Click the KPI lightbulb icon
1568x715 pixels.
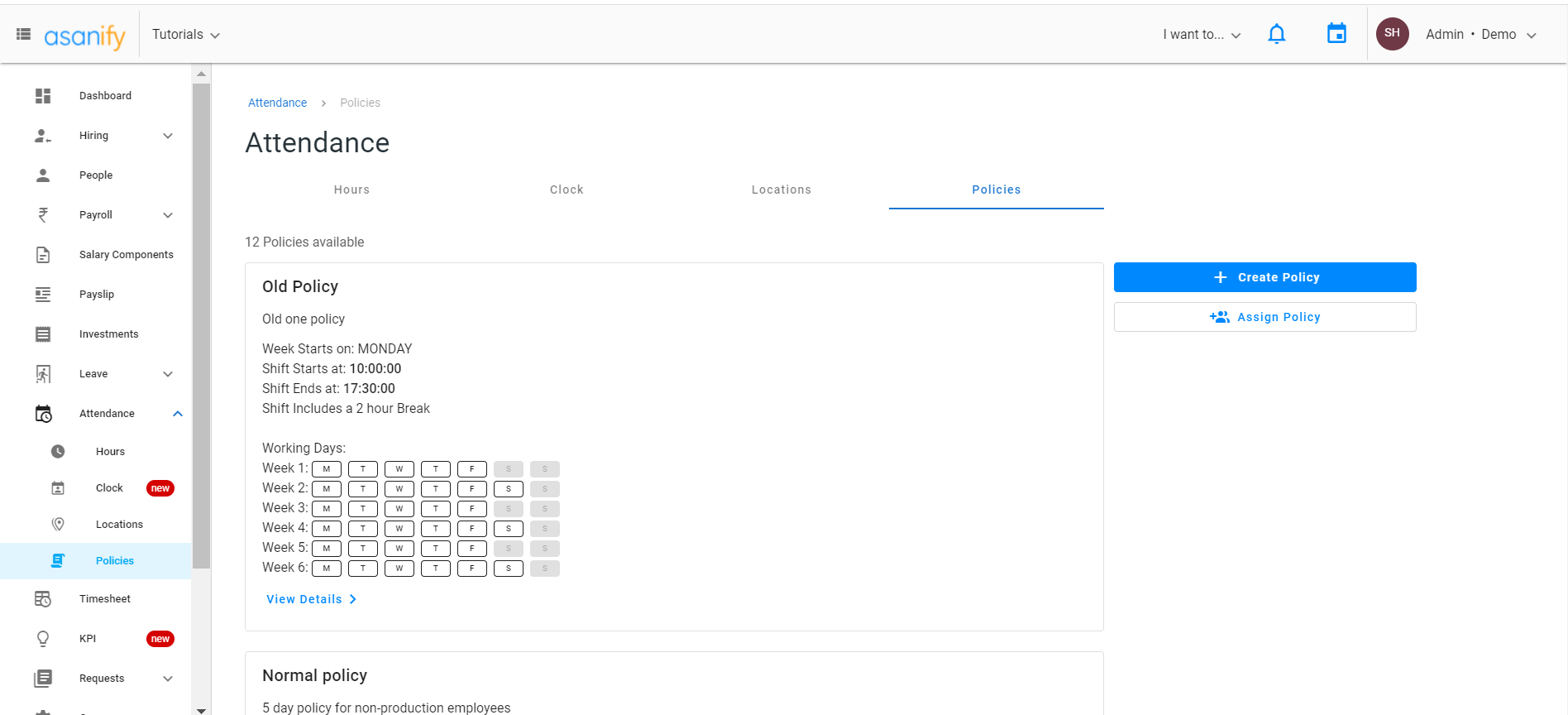(43, 639)
